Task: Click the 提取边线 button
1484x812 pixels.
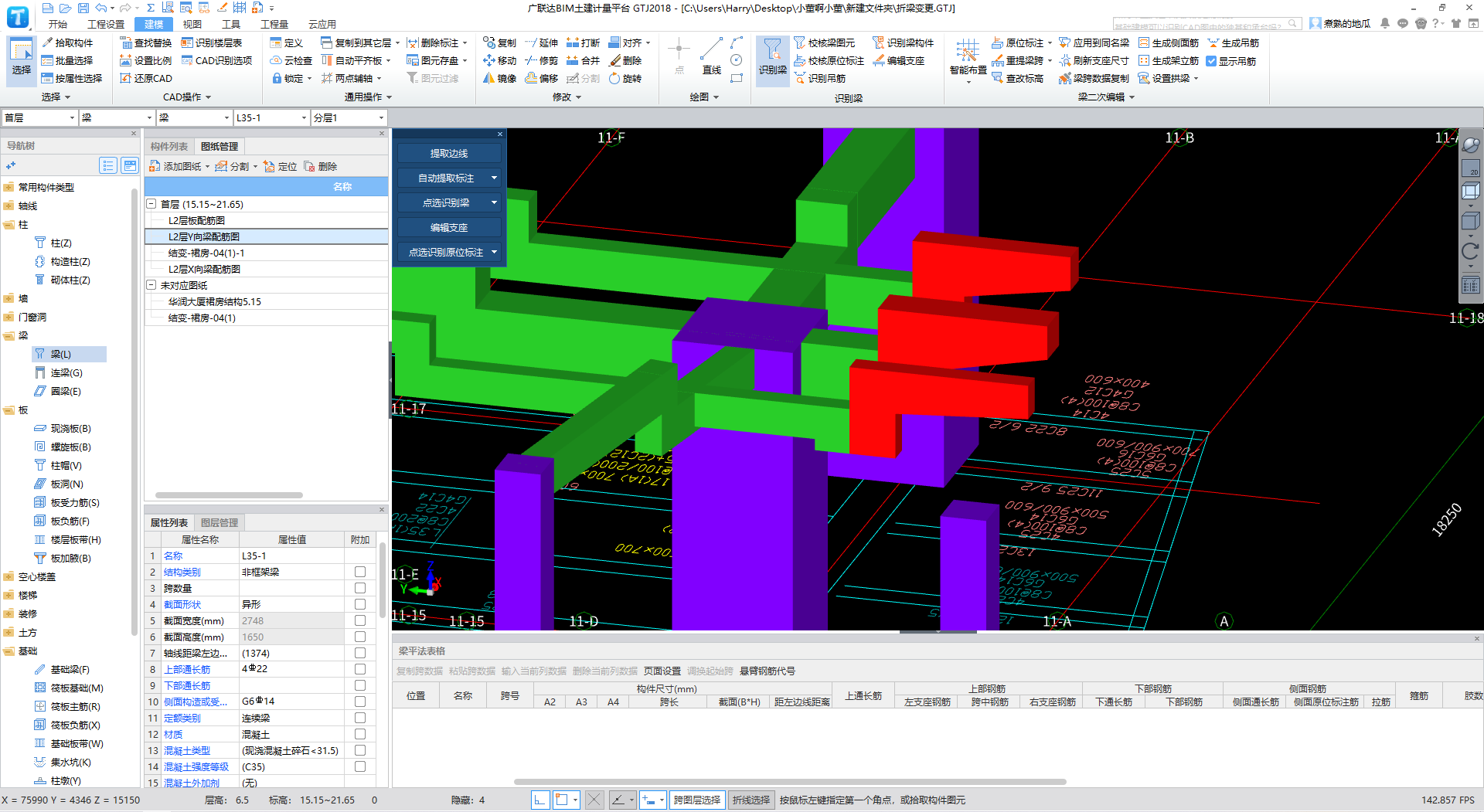Action: pos(449,153)
